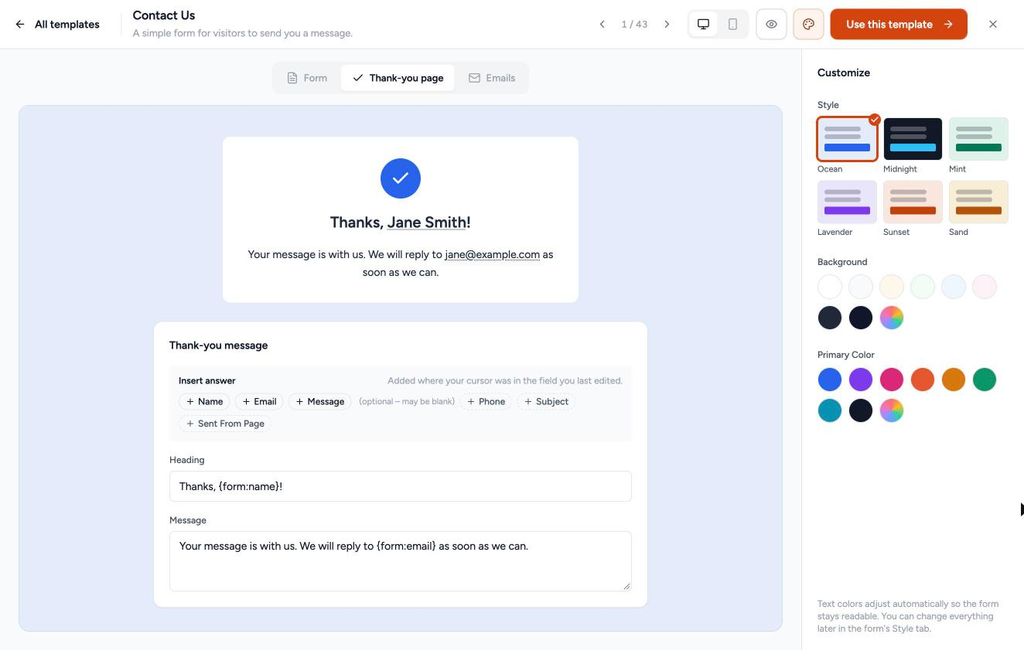Click Use this template button

click(899, 24)
